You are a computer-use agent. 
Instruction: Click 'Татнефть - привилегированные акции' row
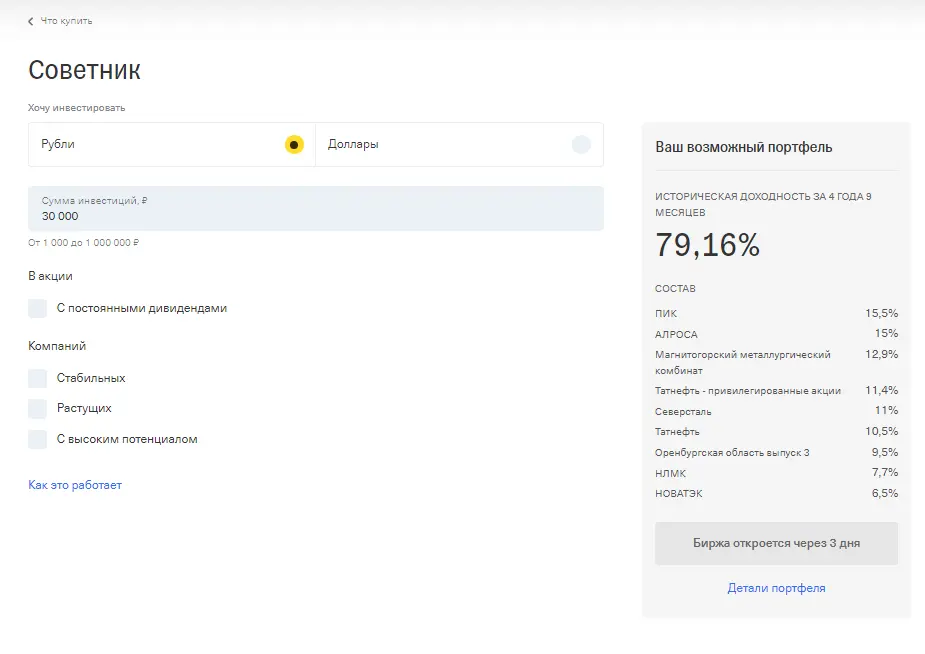tap(776, 390)
